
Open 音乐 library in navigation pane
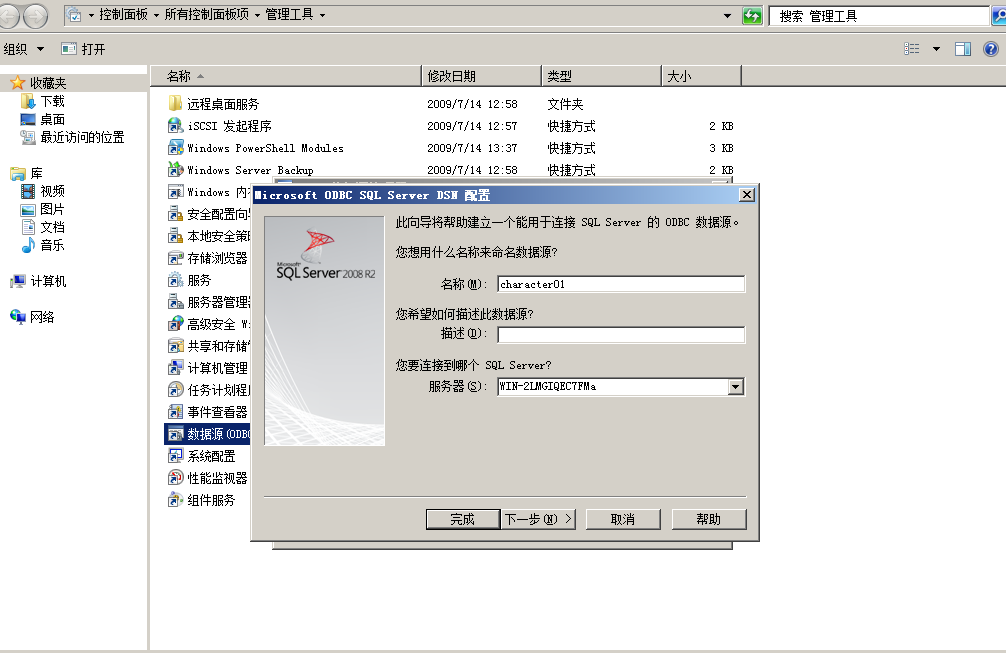tap(53, 244)
